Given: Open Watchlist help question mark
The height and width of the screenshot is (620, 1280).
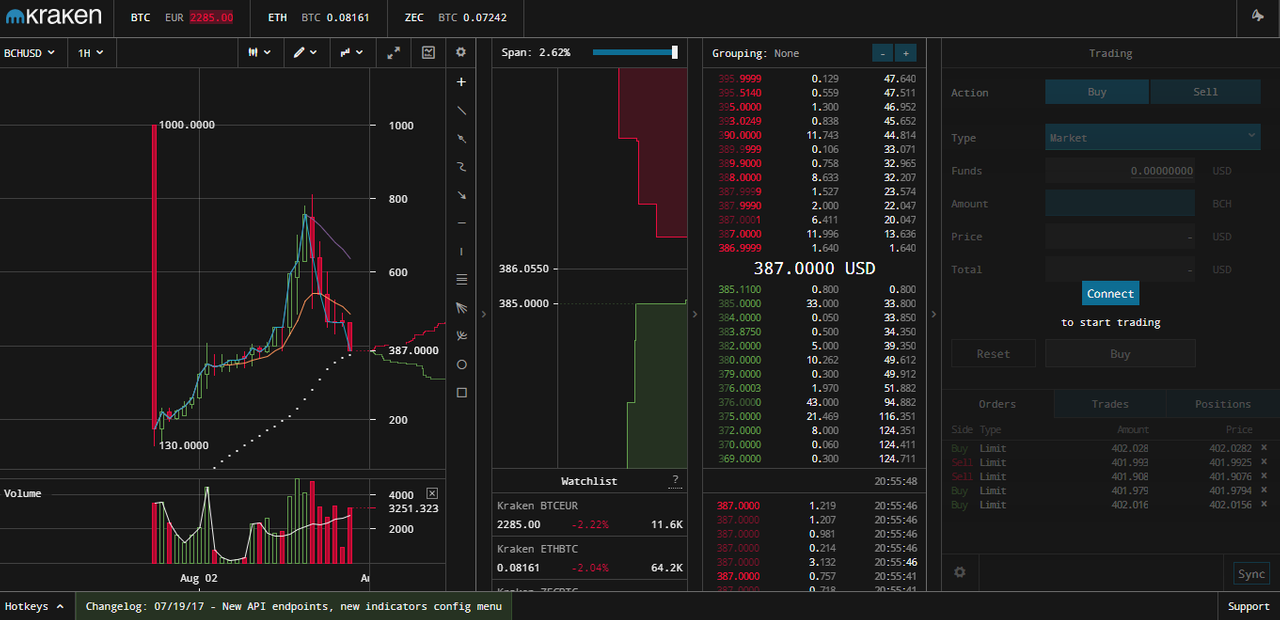Looking at the screenshot, I should click(675, 481).
